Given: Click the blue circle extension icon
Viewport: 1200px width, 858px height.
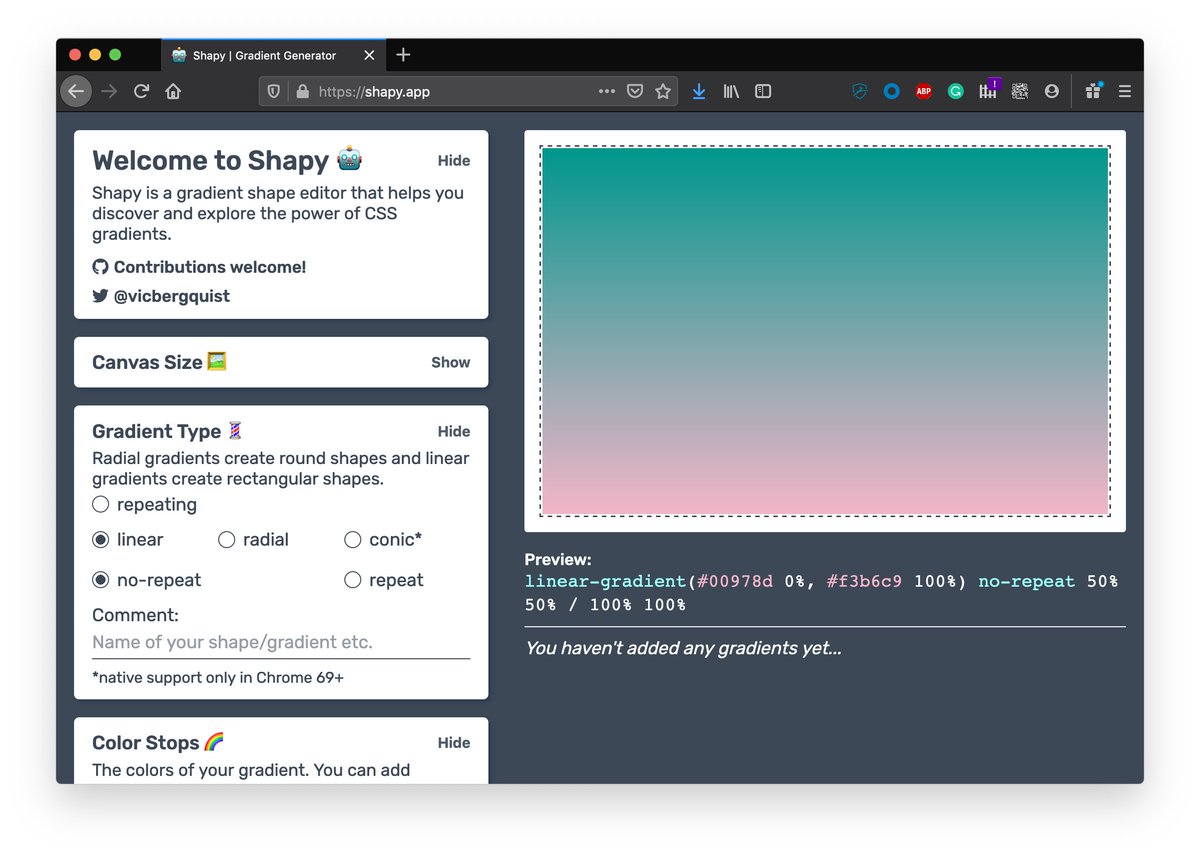Looking at the screenshot, I should pyautogui.click(x=891, y=91).
